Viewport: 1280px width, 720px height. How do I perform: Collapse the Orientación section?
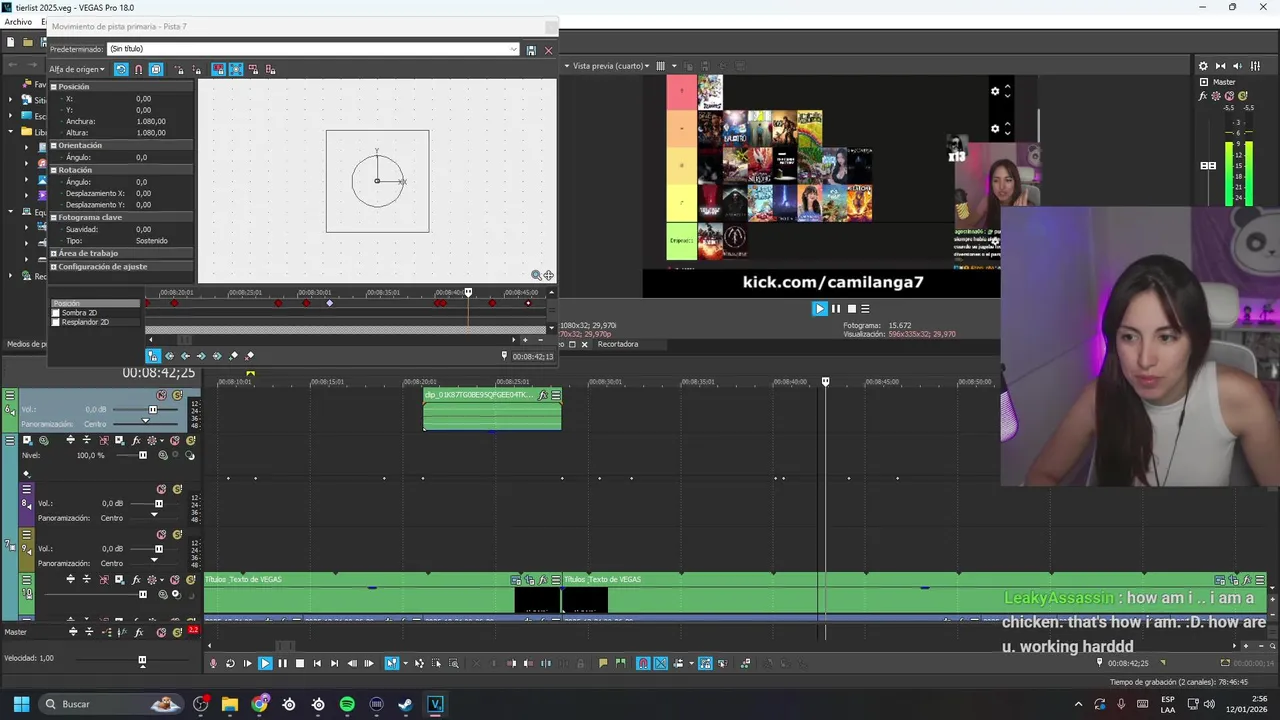coord(53,146)
